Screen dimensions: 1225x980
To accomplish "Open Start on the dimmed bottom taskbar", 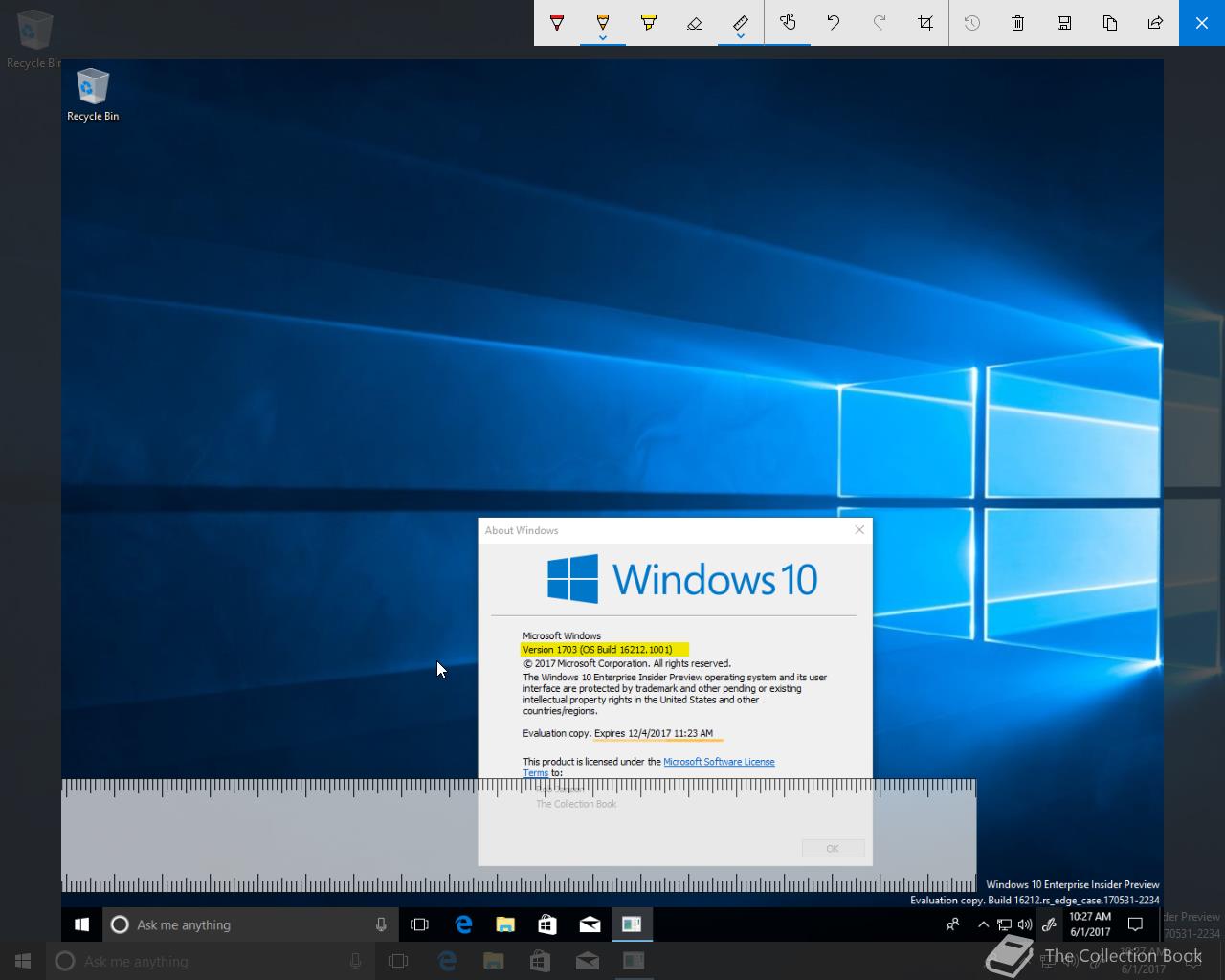I will 23,961.
